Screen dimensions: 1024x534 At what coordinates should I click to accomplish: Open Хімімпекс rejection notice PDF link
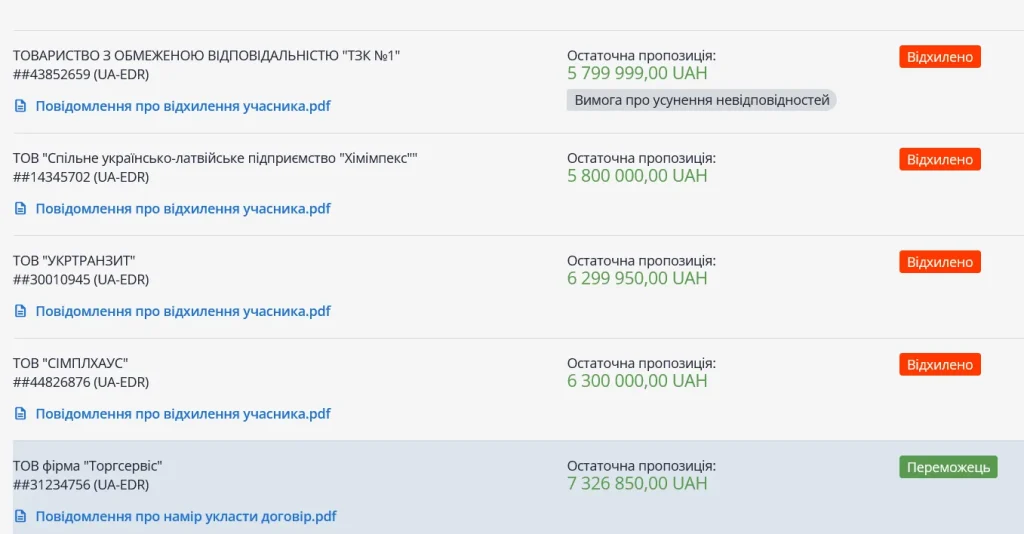183,209
